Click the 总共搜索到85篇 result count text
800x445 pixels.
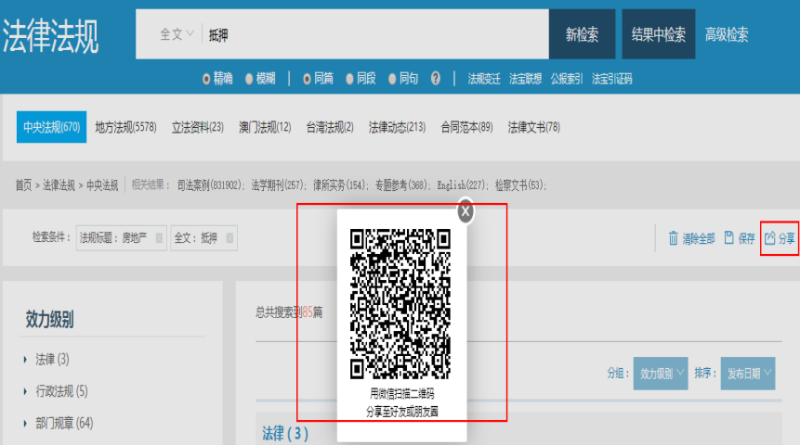[x=289, y=312]
